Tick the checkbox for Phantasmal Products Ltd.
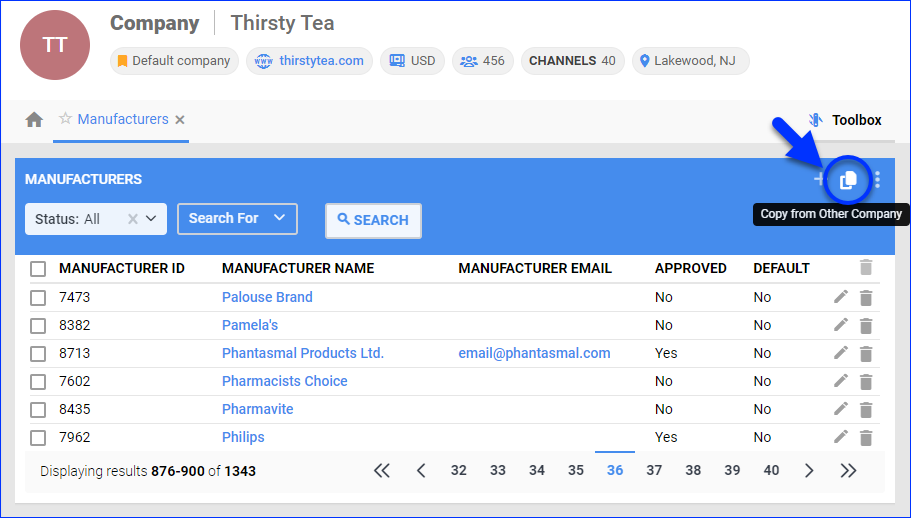Viewport: 911px width, 518px height. pyautogui.click(x=38, y=353)
